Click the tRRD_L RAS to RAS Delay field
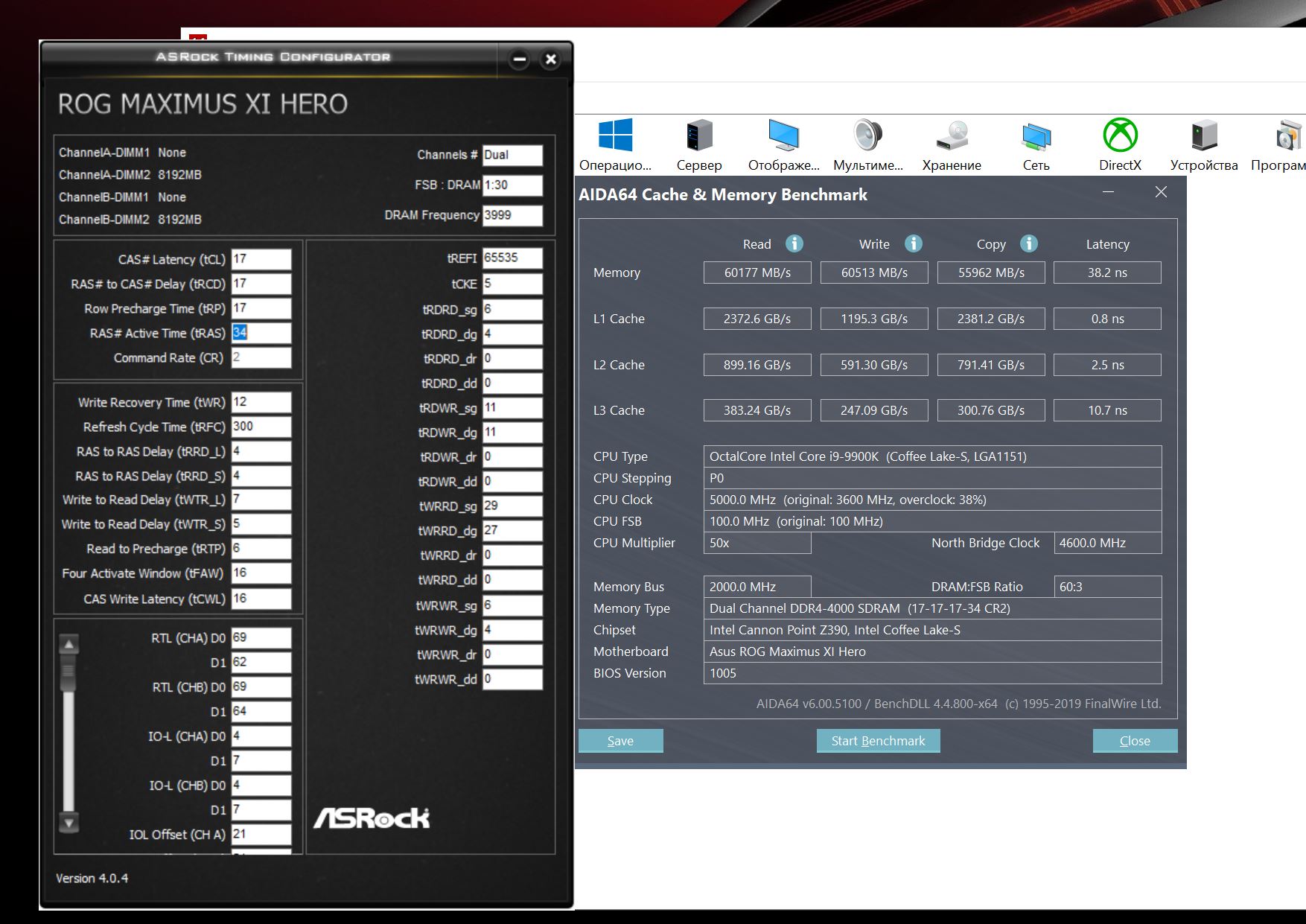Image resolution: width=1306 pixels, height=924 pixels. [x=261, y=451]
